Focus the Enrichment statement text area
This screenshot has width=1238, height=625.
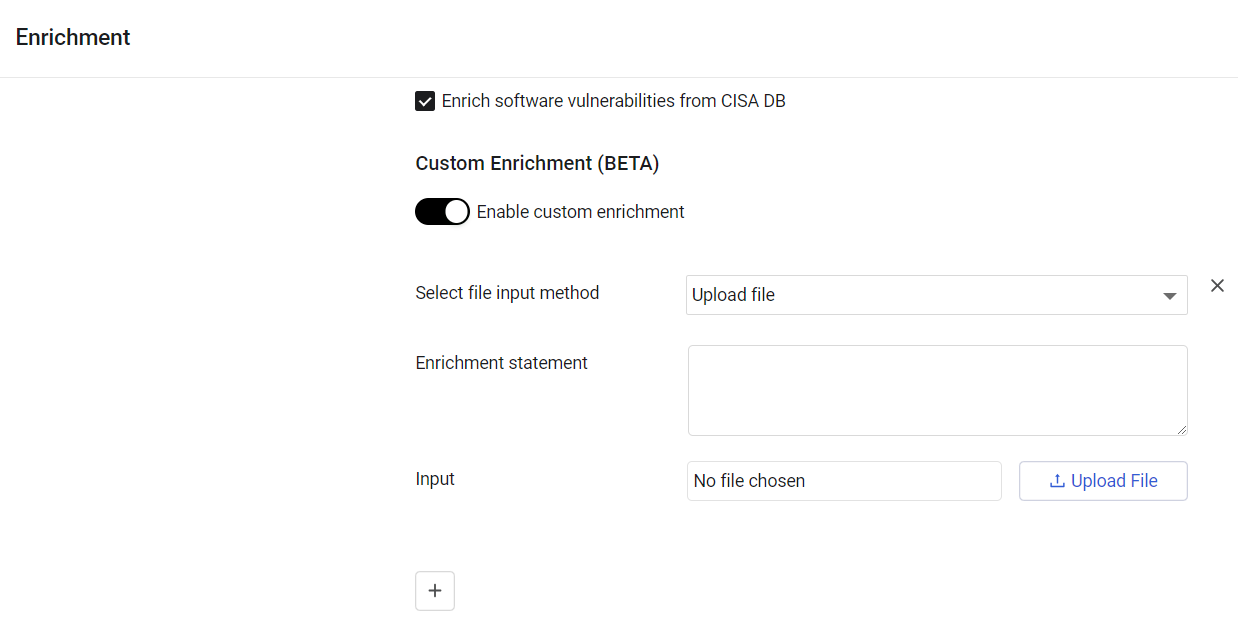(937, 390)
